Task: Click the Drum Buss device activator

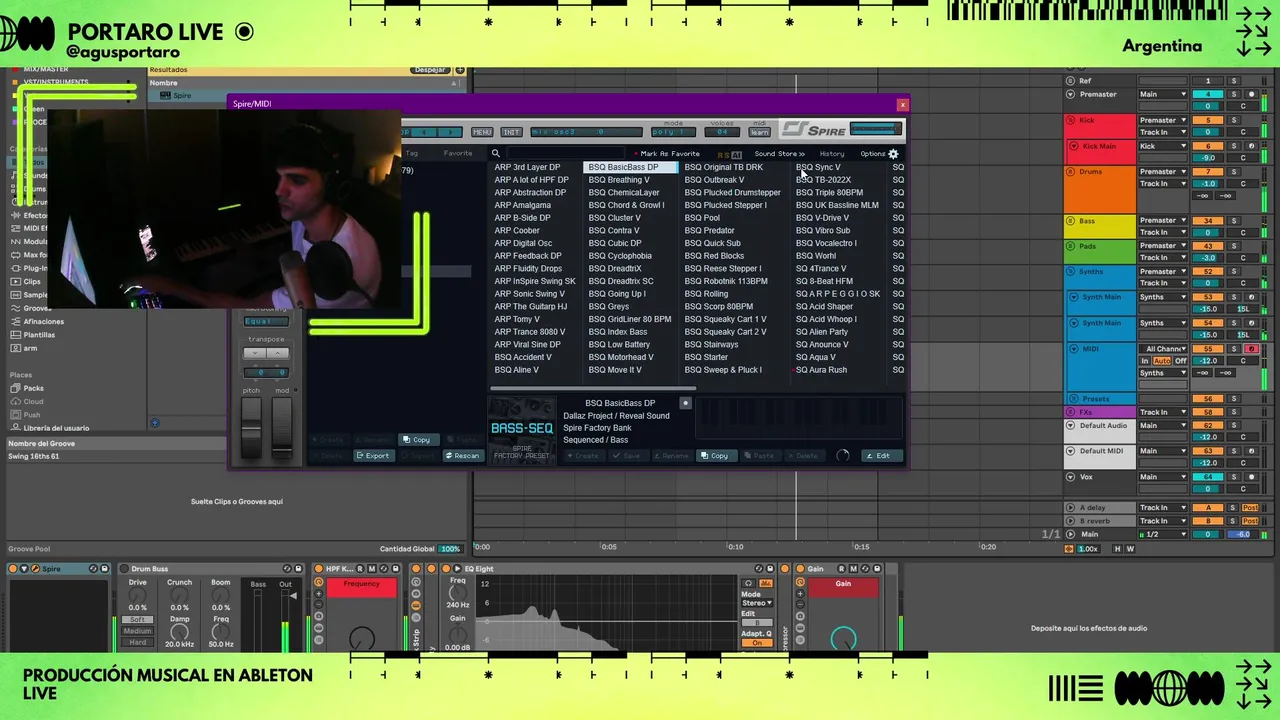Action: pos(124,569)
